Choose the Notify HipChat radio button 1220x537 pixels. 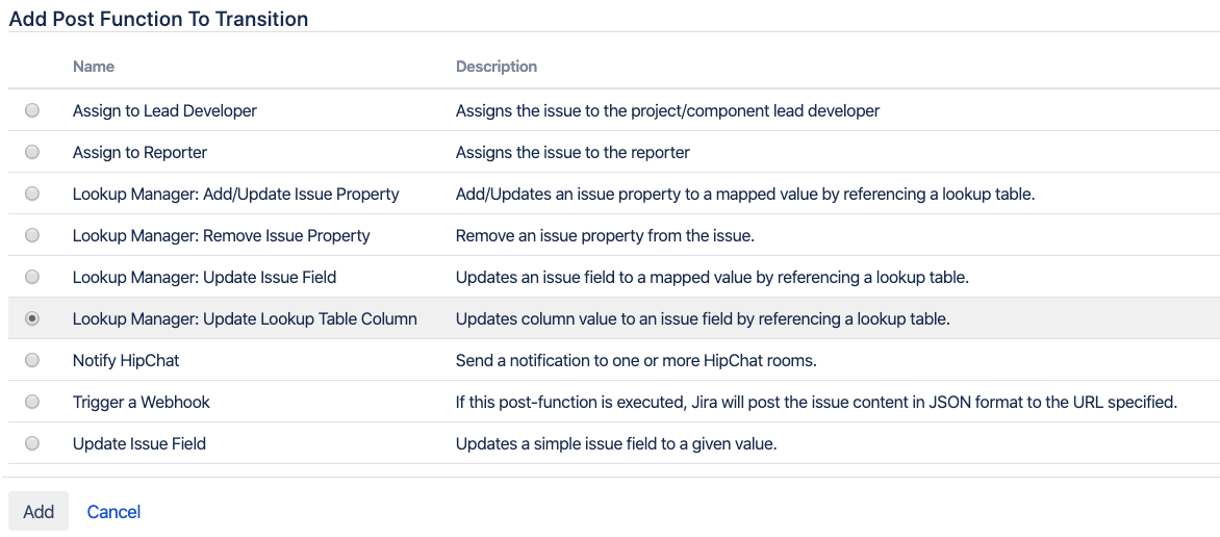32,360
